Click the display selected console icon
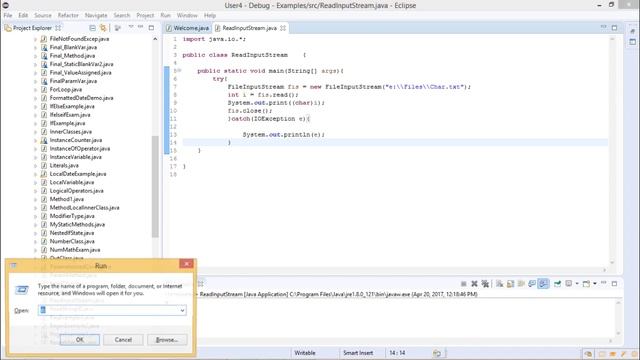 (569, 284)
